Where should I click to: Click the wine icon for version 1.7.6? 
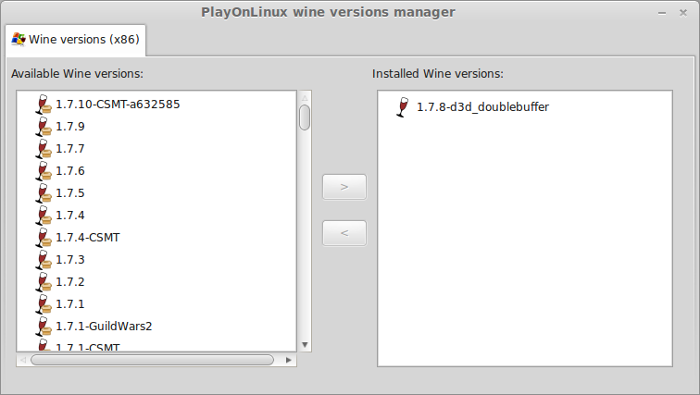(43, 171)
